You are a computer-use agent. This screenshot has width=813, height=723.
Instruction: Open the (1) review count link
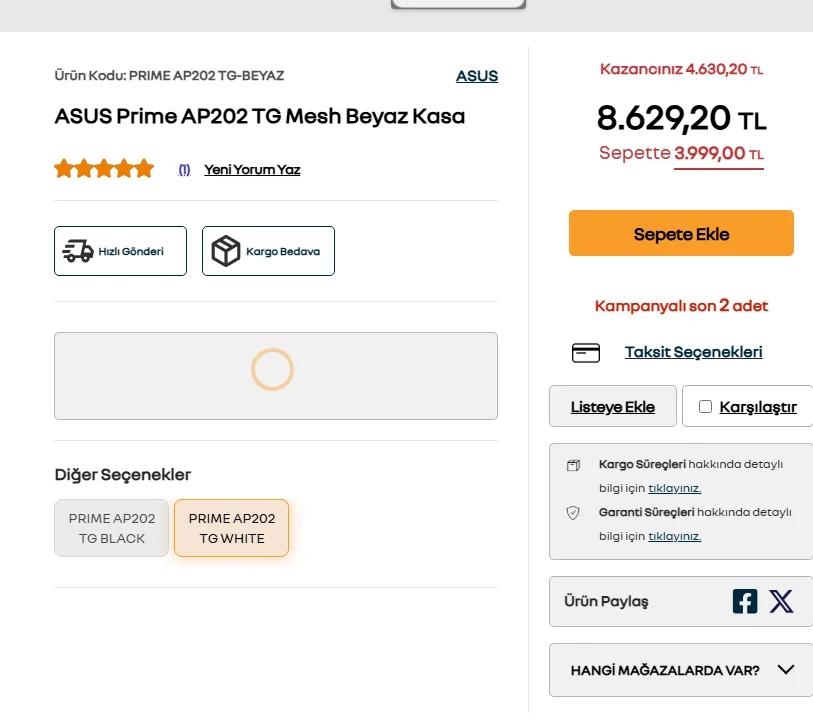pos(184,170)
